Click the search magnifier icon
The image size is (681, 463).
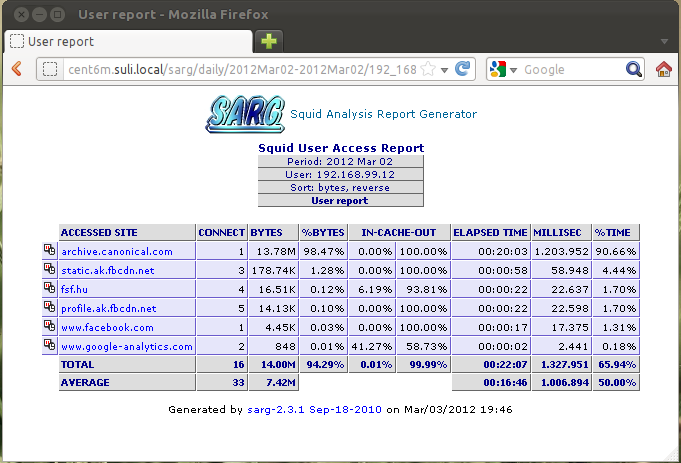(x=634, y=69)
